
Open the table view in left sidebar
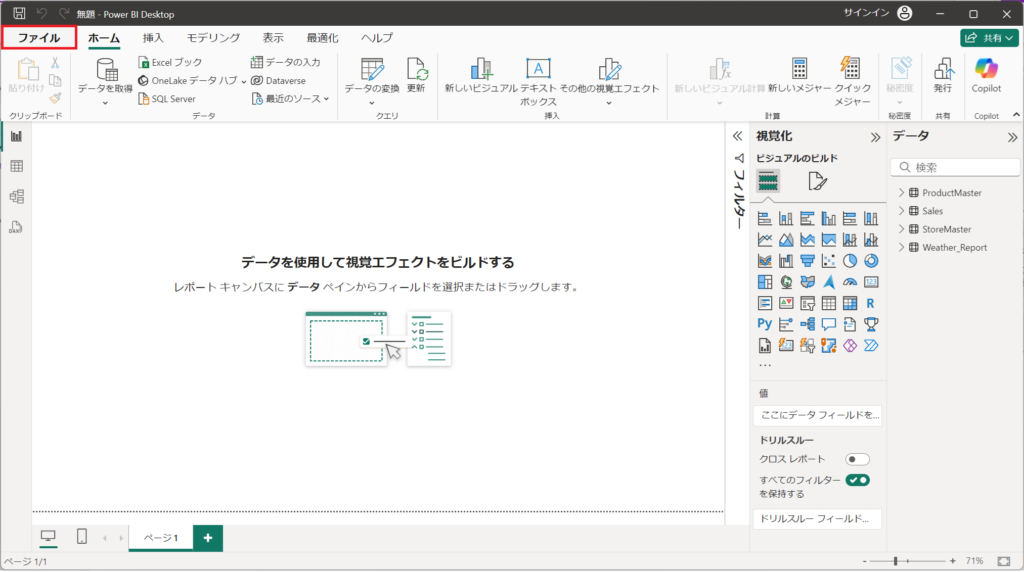point(16,167)
